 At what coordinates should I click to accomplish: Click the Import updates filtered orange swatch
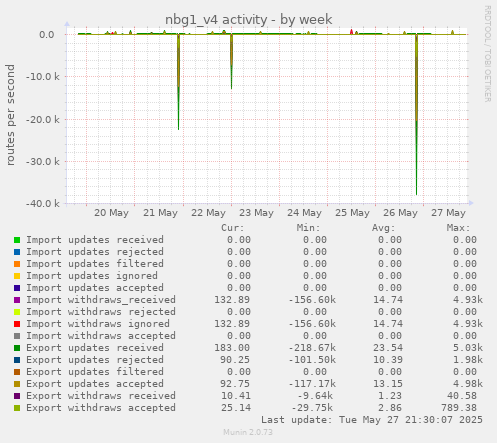17,264
